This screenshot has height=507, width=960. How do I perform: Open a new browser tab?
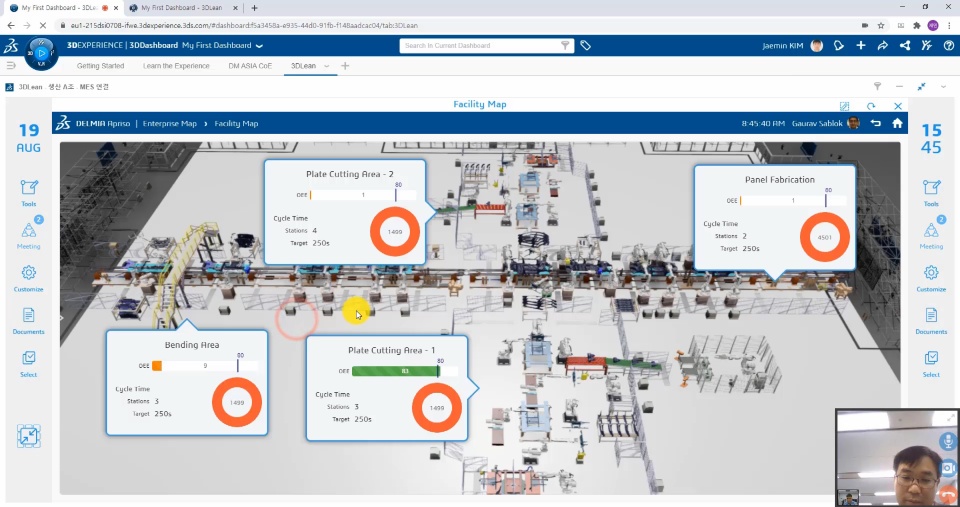(x=255, y=8)
